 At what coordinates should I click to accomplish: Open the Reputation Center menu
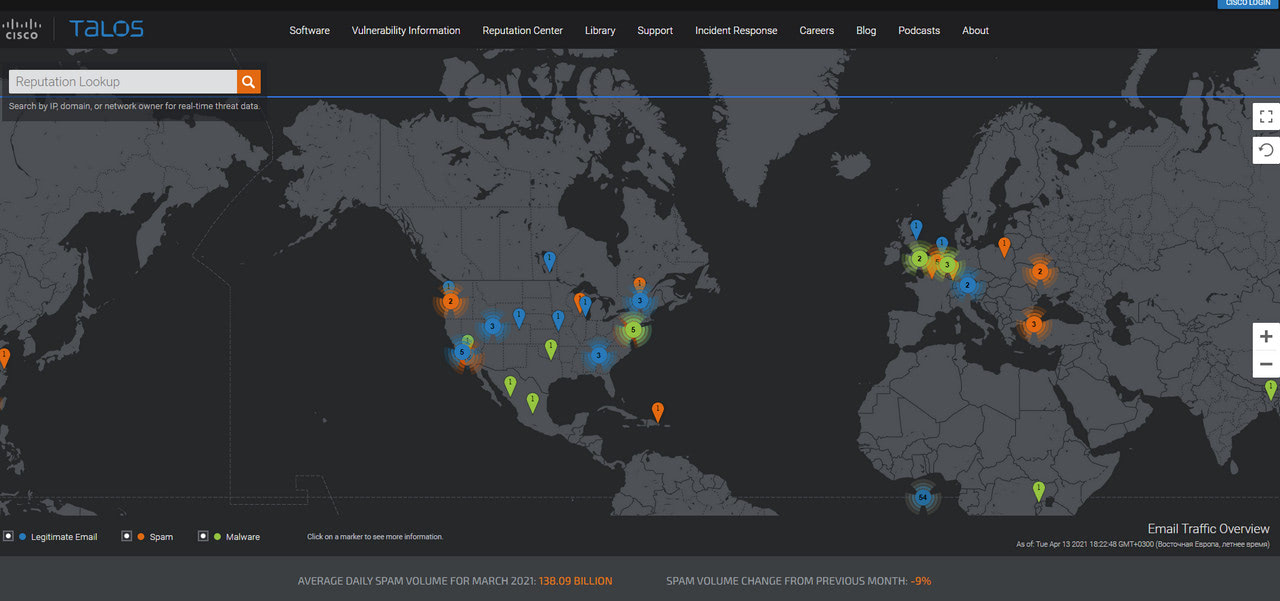[522, 31]
